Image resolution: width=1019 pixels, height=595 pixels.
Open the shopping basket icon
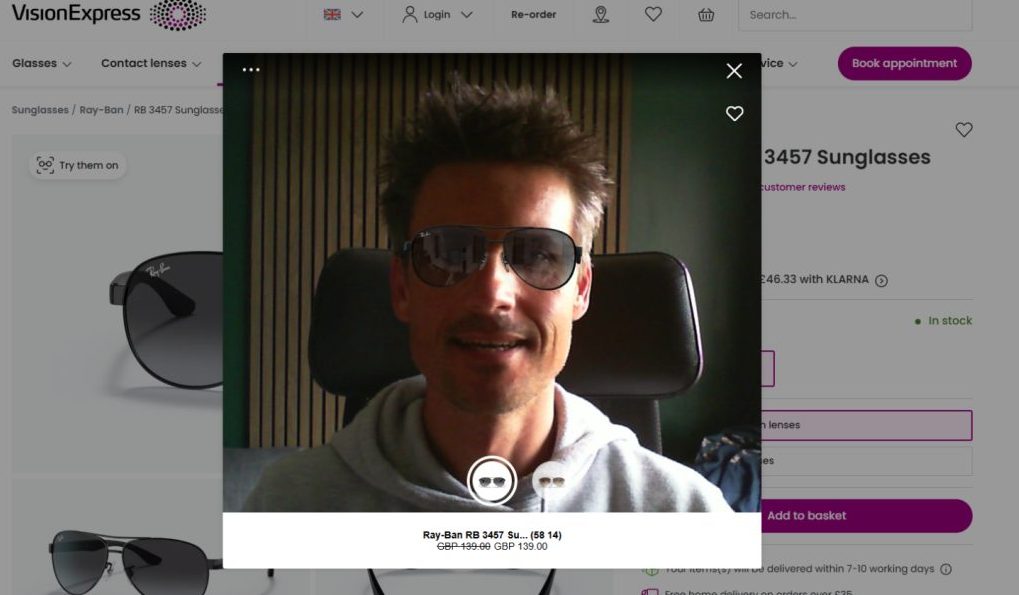706,15
